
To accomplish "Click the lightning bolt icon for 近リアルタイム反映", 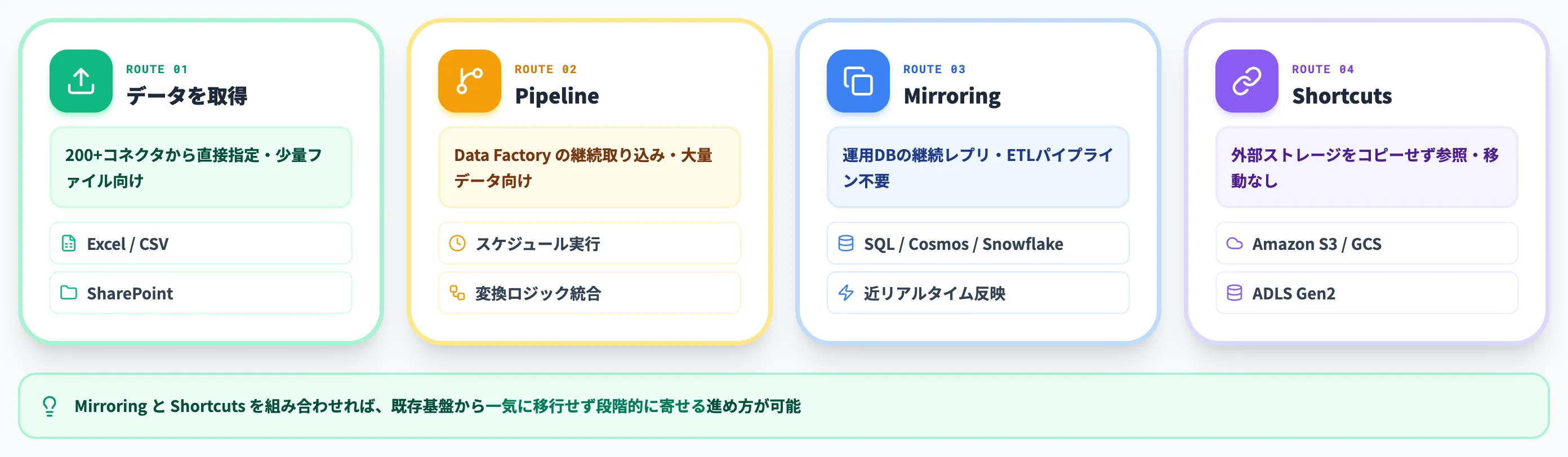I will pos(845,293).
